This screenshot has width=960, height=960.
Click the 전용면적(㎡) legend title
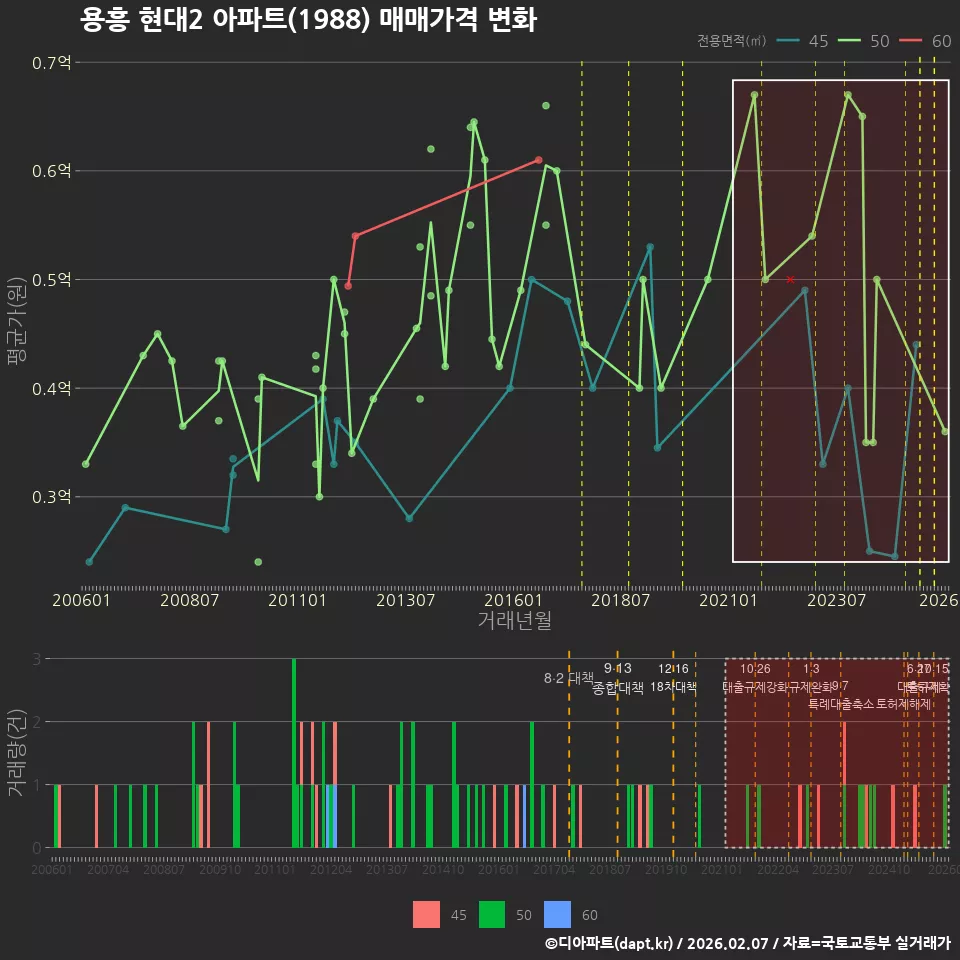point(732,40)
